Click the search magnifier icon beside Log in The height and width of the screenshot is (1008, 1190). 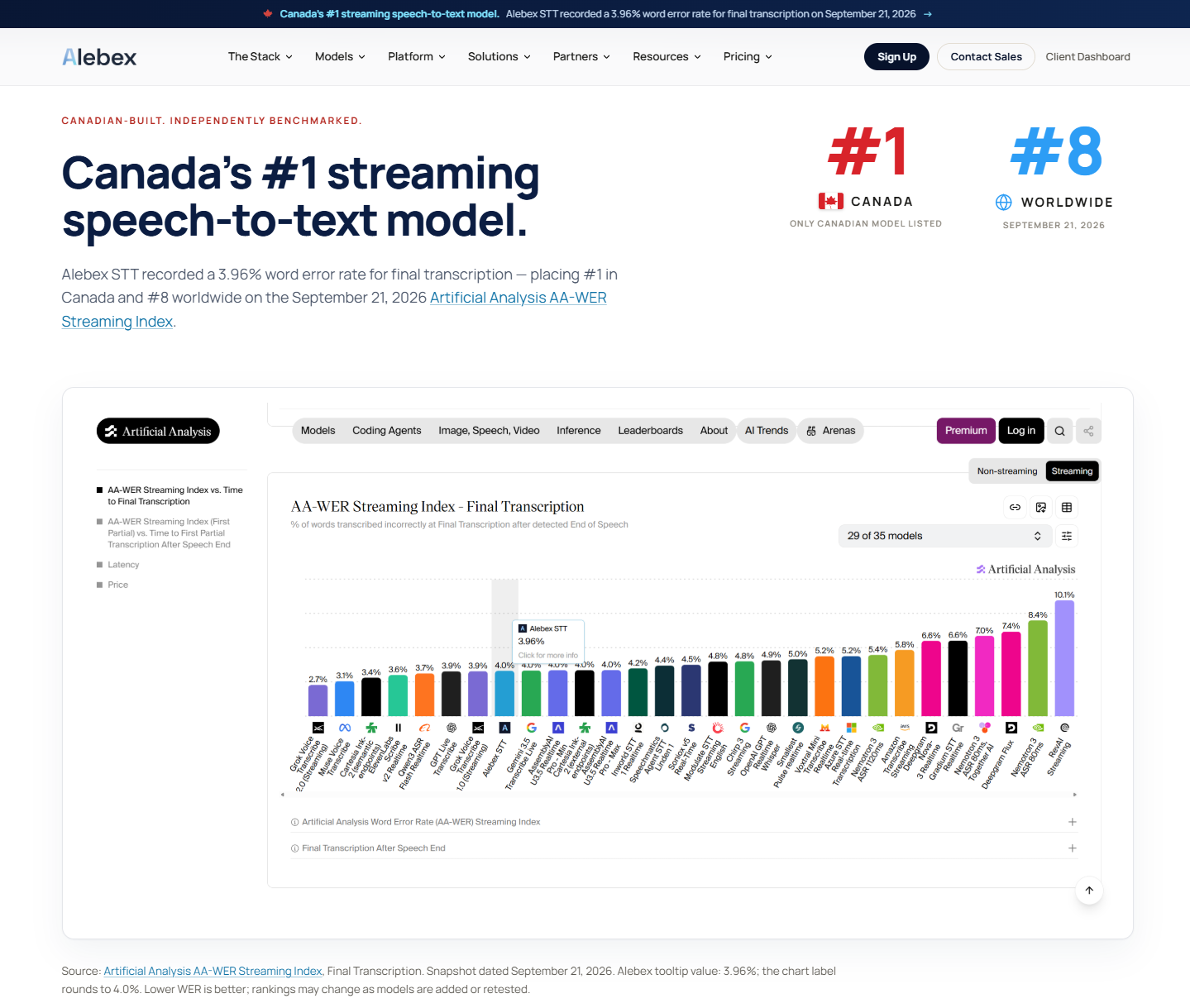1059,431
